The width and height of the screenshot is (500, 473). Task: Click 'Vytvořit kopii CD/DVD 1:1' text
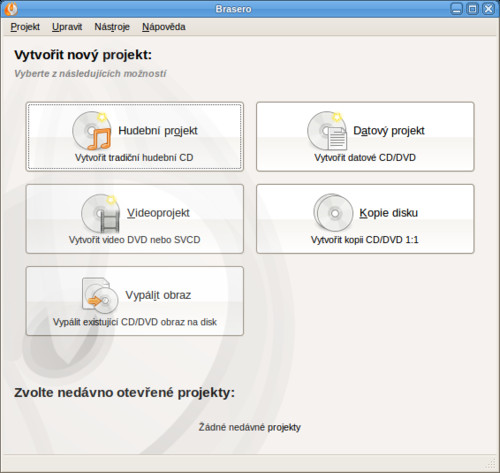pyautogui.click(x=365, y=240)
